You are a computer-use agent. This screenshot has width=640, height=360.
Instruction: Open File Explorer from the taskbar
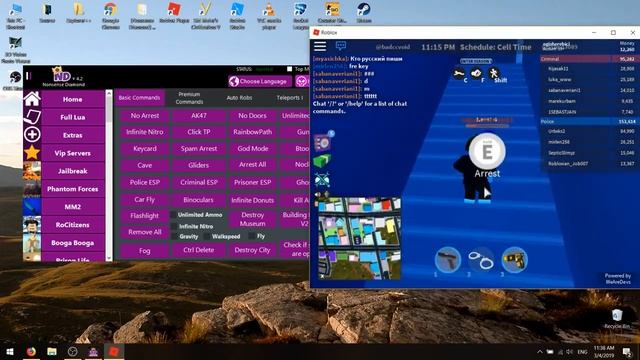click(52, 351)
